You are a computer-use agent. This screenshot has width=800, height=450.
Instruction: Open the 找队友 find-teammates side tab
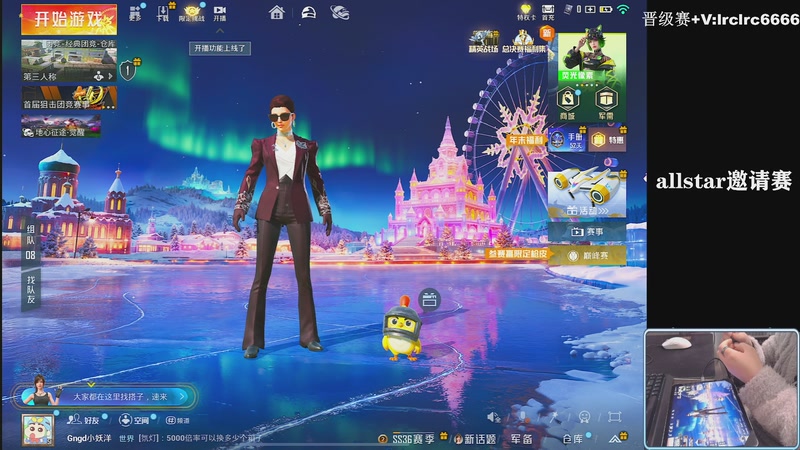31,289
